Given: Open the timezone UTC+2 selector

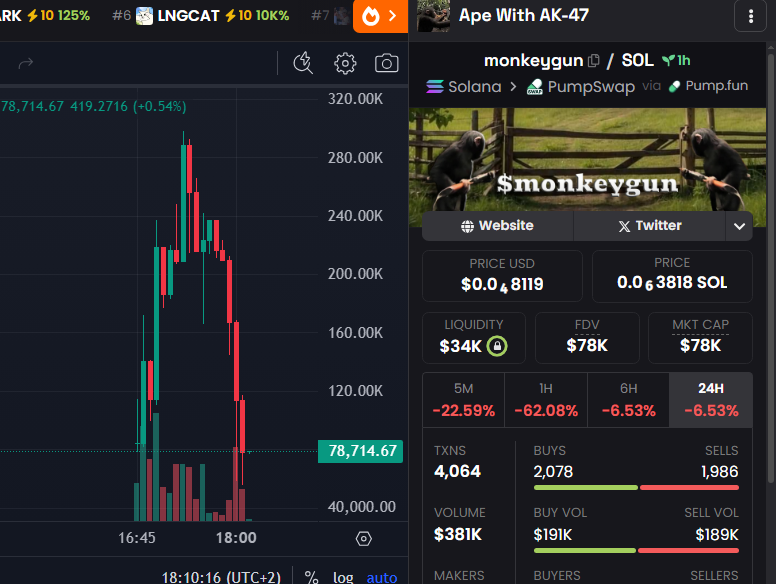Looking at the screenshot, I should coord(221,577).
